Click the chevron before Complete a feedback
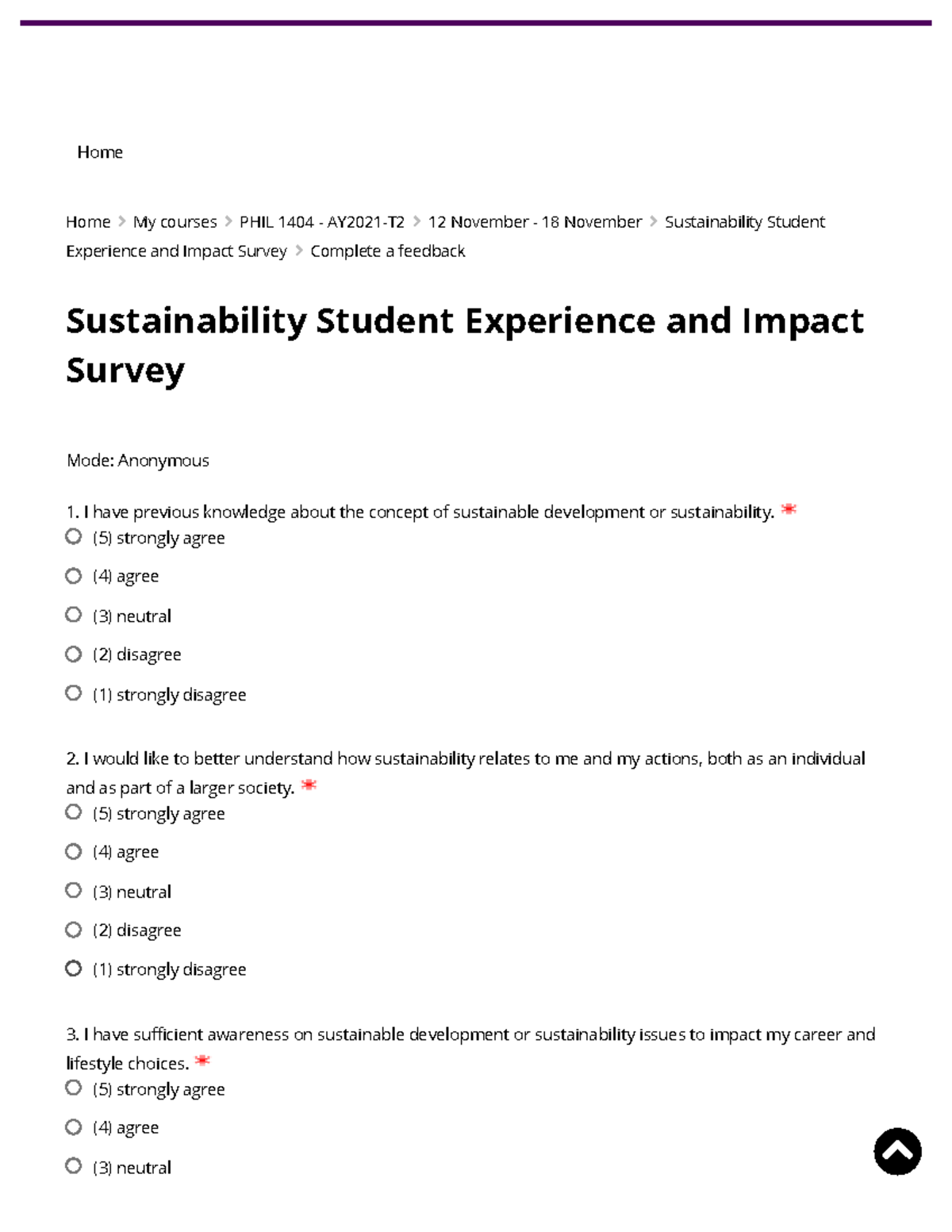The width and height of the screenshot is (952, 1232). coord(298,250)
